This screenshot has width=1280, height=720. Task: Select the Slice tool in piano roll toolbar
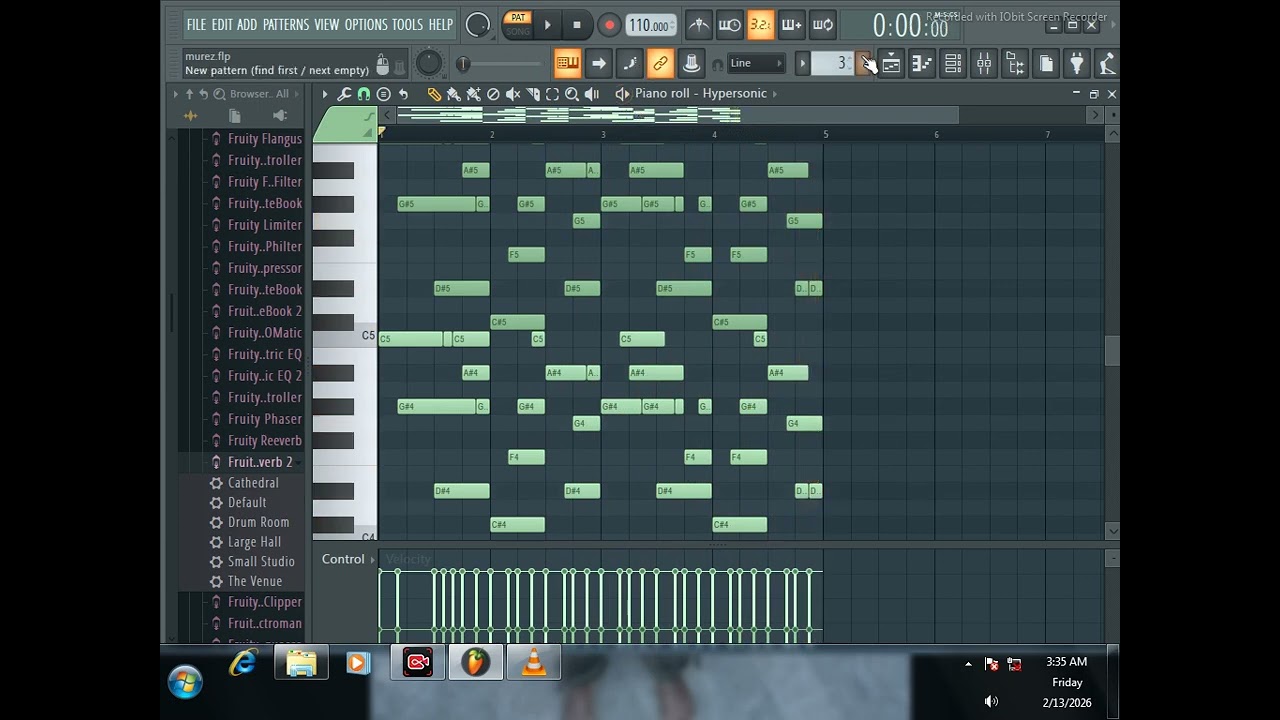533,94
